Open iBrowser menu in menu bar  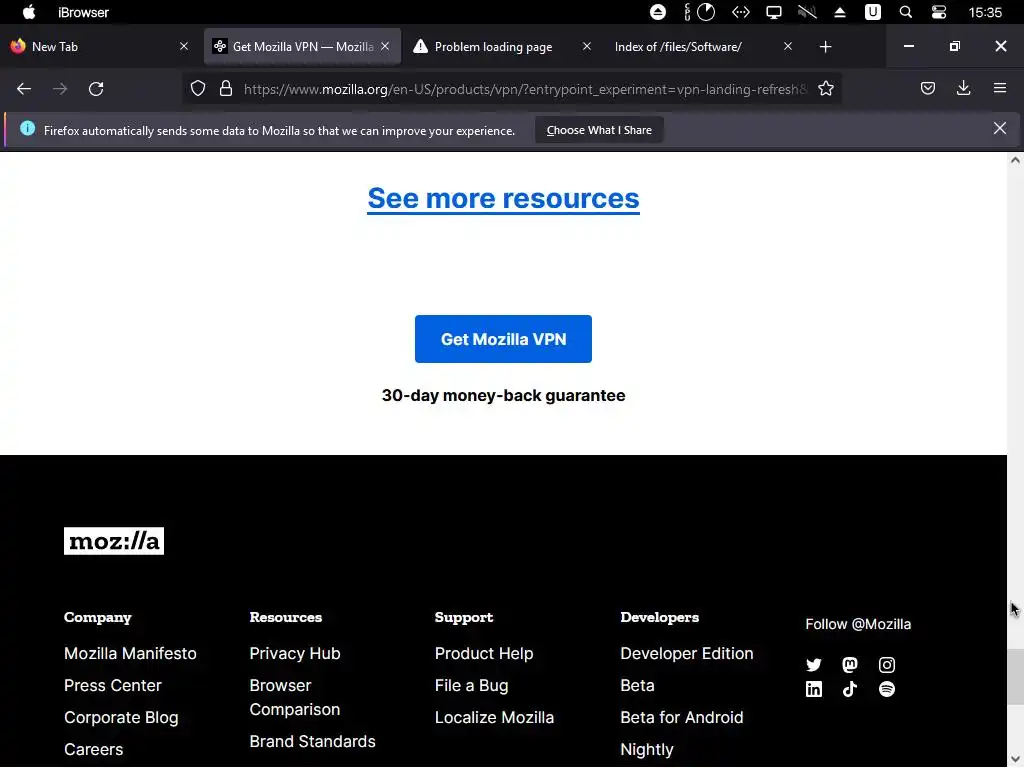point(83,12)
